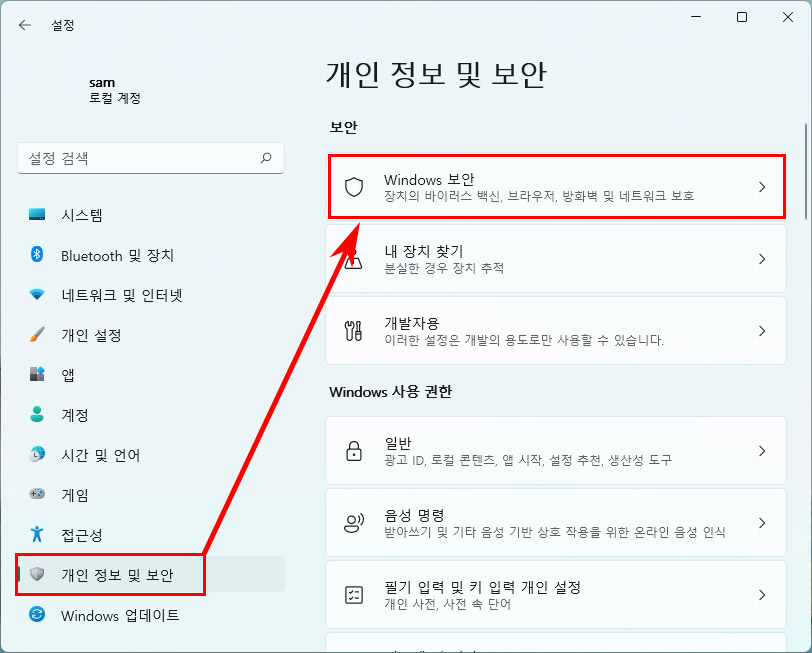Open the 개발자용 settings card
This screenshot has height=653, width=812.
coord(556,330)
